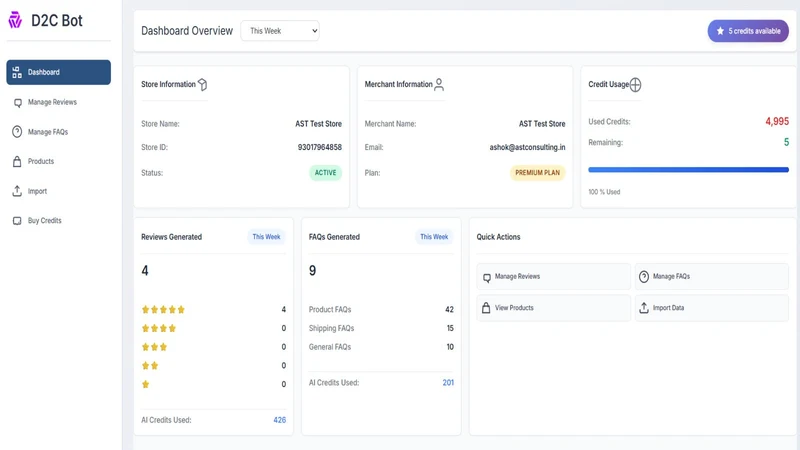Open the Dashboard menu item
The image size is (800, 450).
coord(59,72)
